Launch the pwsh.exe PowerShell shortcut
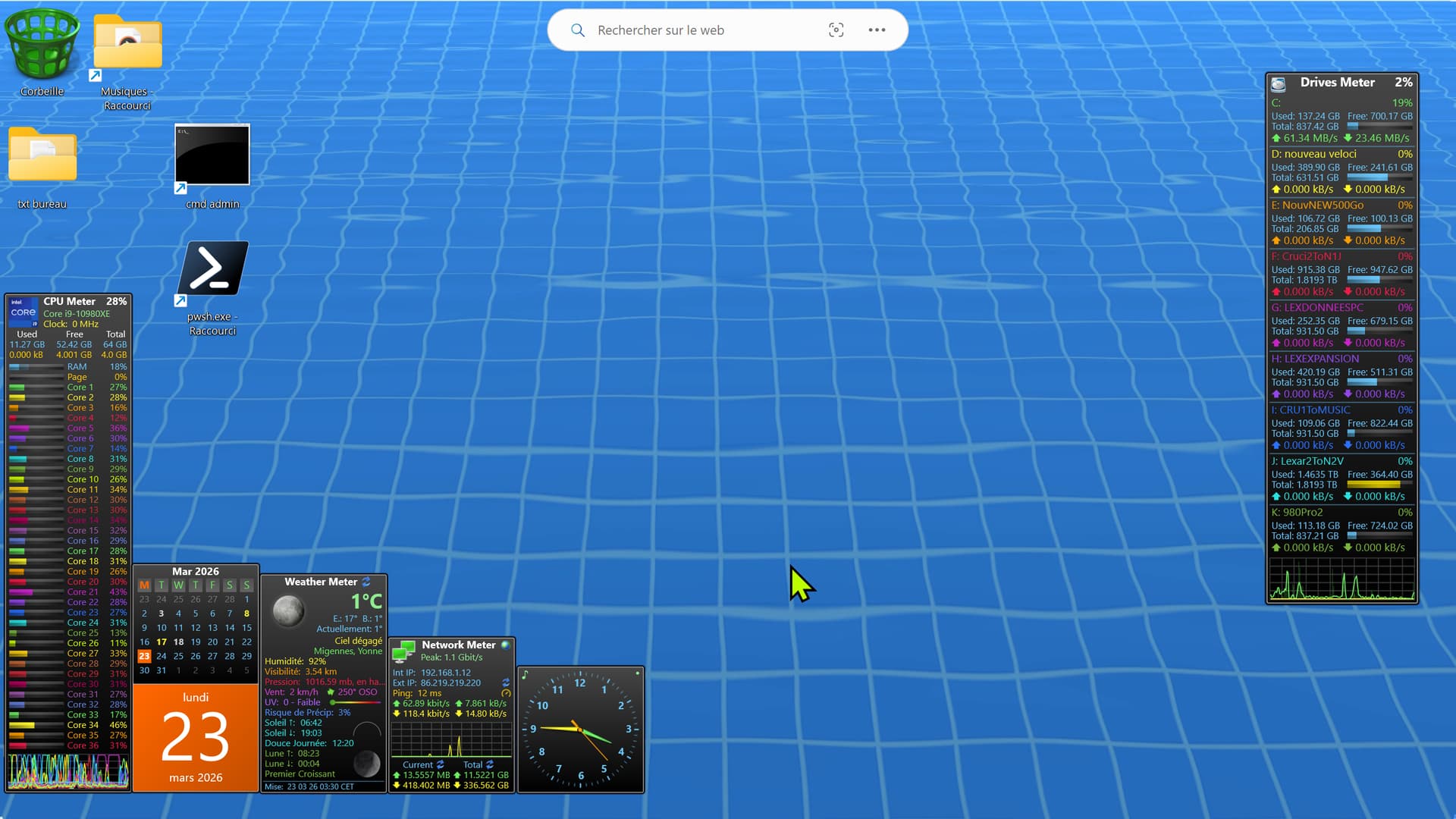Screen dimensions: 1456x819 coord(212,269)
